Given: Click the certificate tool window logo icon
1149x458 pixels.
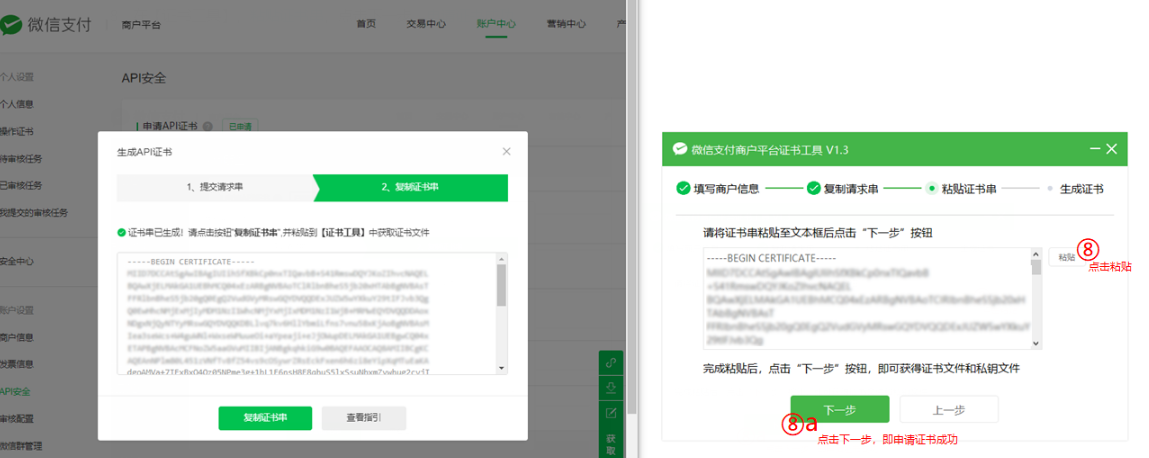Looking at the screenshot, I should click(x=680, y=149).
